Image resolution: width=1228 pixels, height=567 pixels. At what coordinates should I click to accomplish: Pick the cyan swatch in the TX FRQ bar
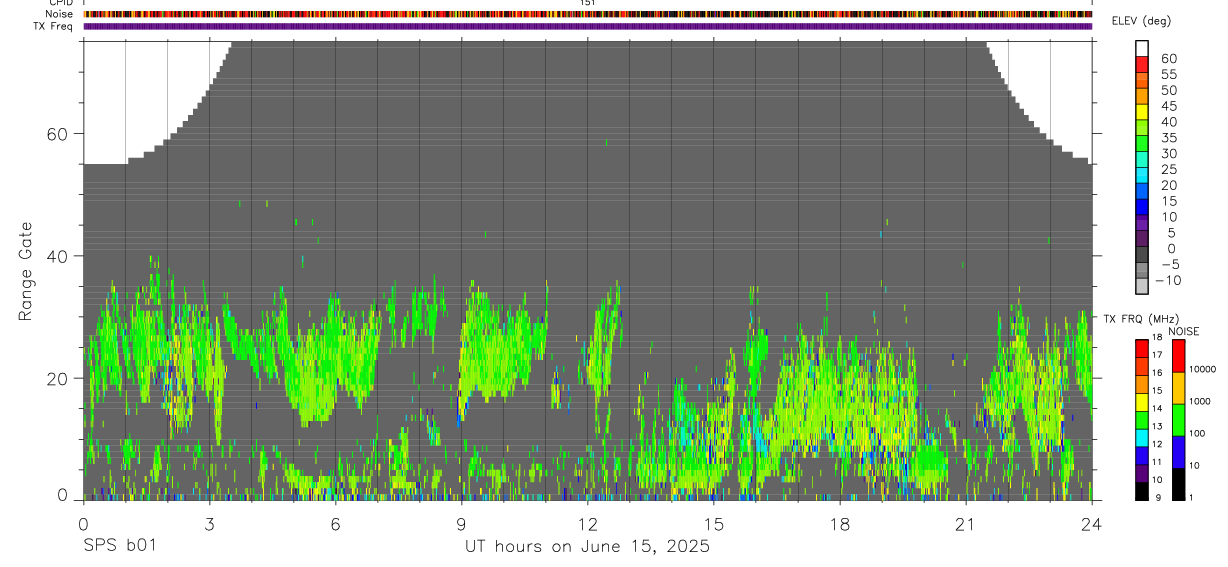(1142, 438)
